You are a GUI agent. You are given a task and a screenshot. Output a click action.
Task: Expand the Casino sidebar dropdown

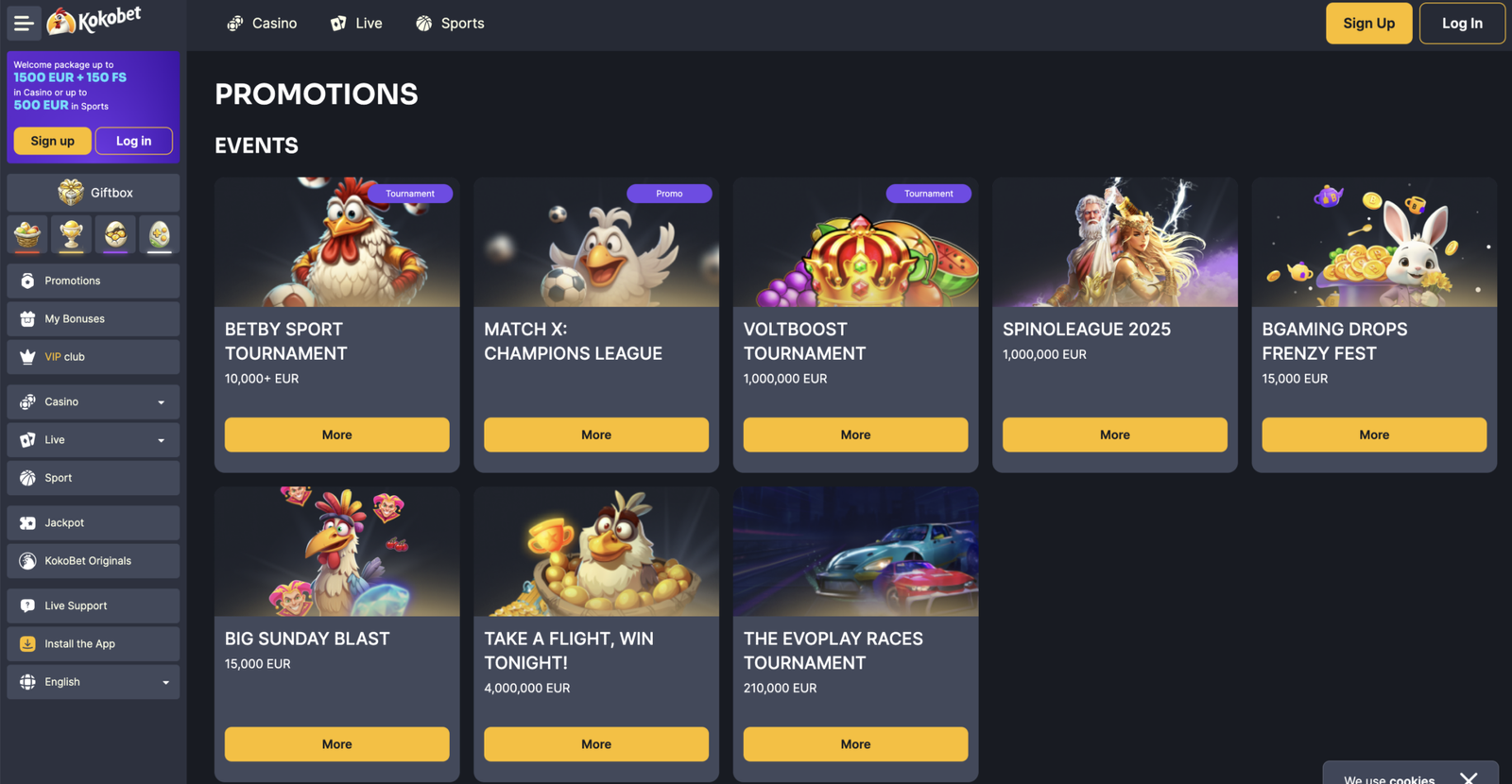click(x=94, y=401)
